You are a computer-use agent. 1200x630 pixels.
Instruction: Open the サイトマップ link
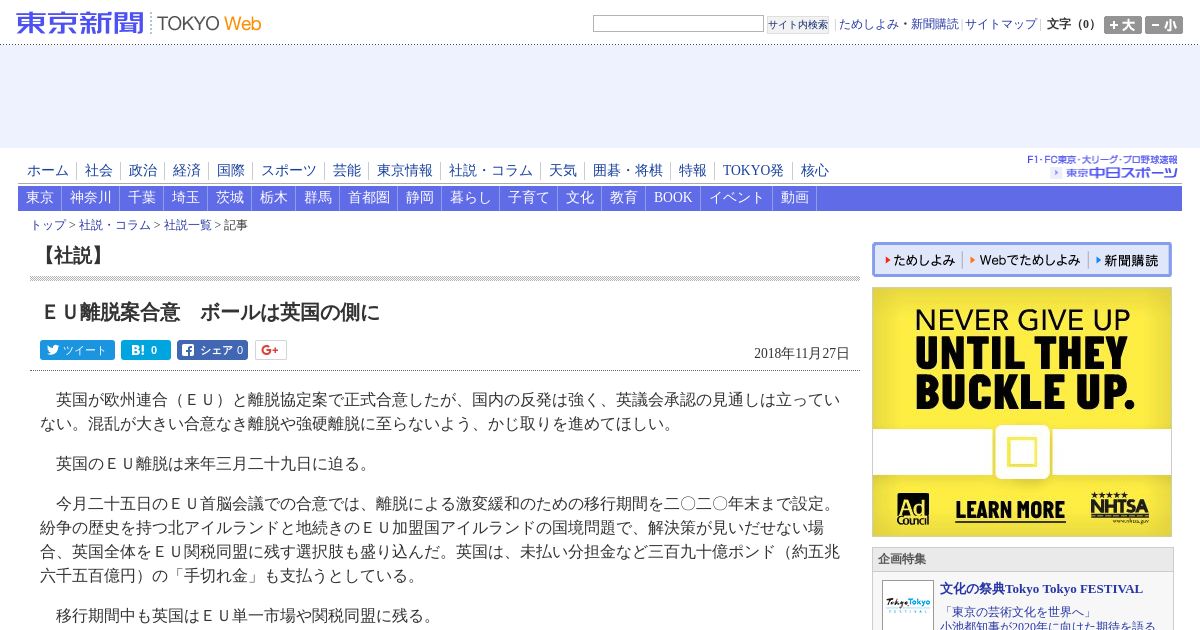tap(1001, 24)
